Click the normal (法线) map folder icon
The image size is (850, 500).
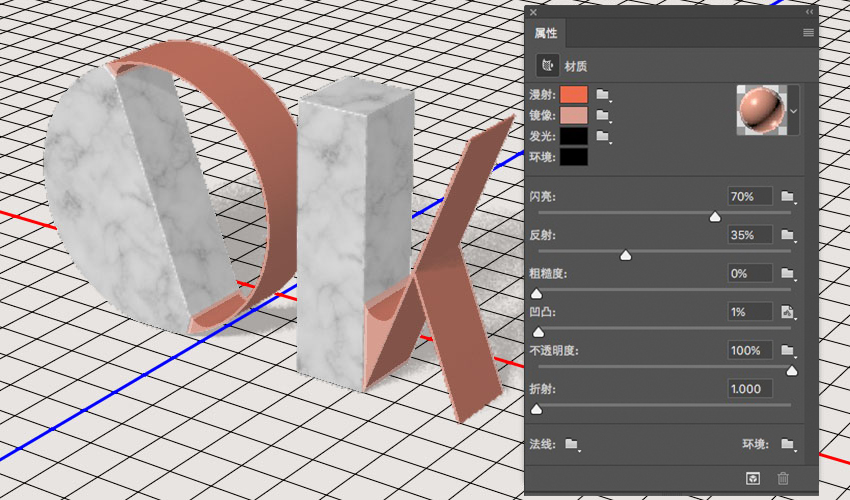pos(571,444)
